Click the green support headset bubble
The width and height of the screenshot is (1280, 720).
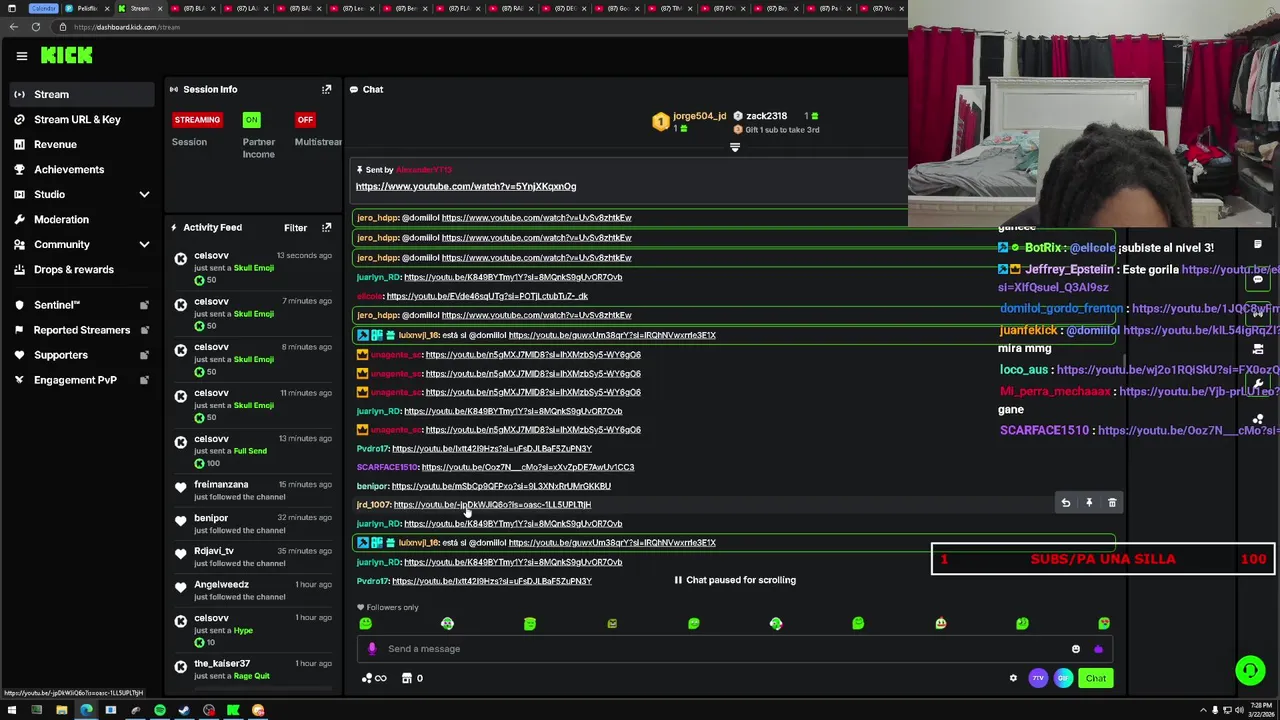pos(1250,670)
